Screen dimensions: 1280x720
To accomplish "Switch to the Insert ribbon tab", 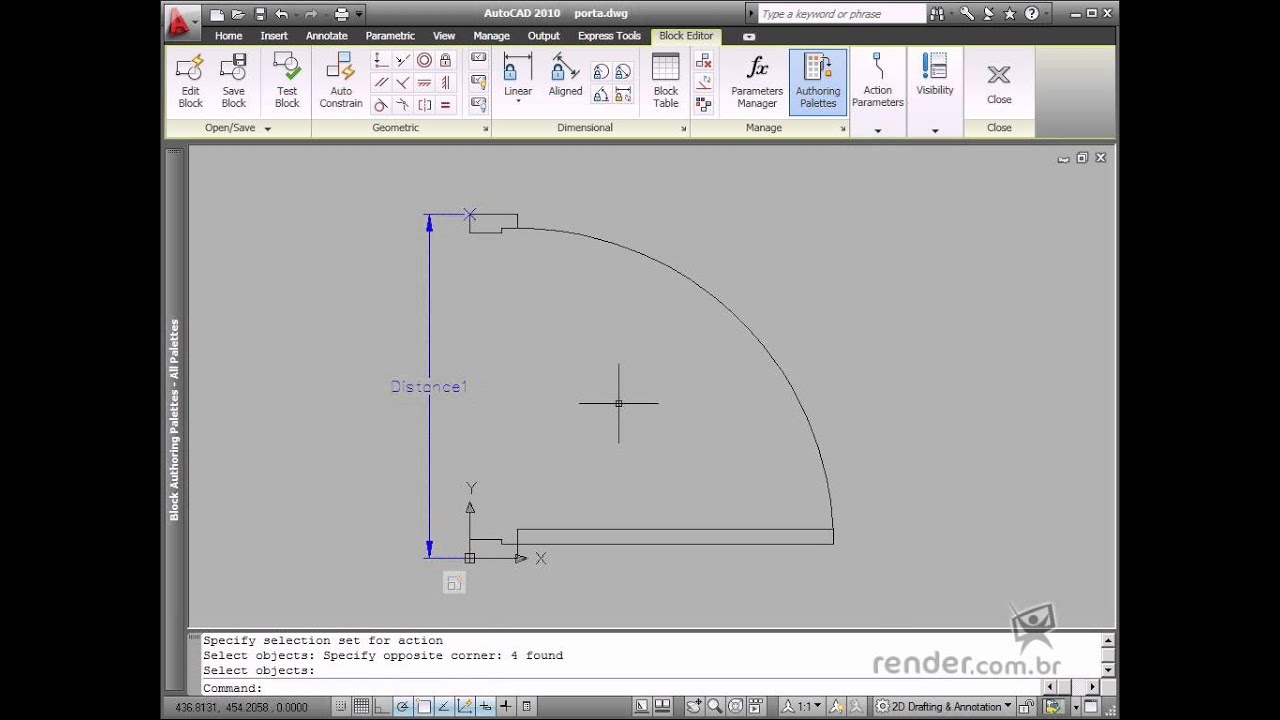I will coord(274,36).
